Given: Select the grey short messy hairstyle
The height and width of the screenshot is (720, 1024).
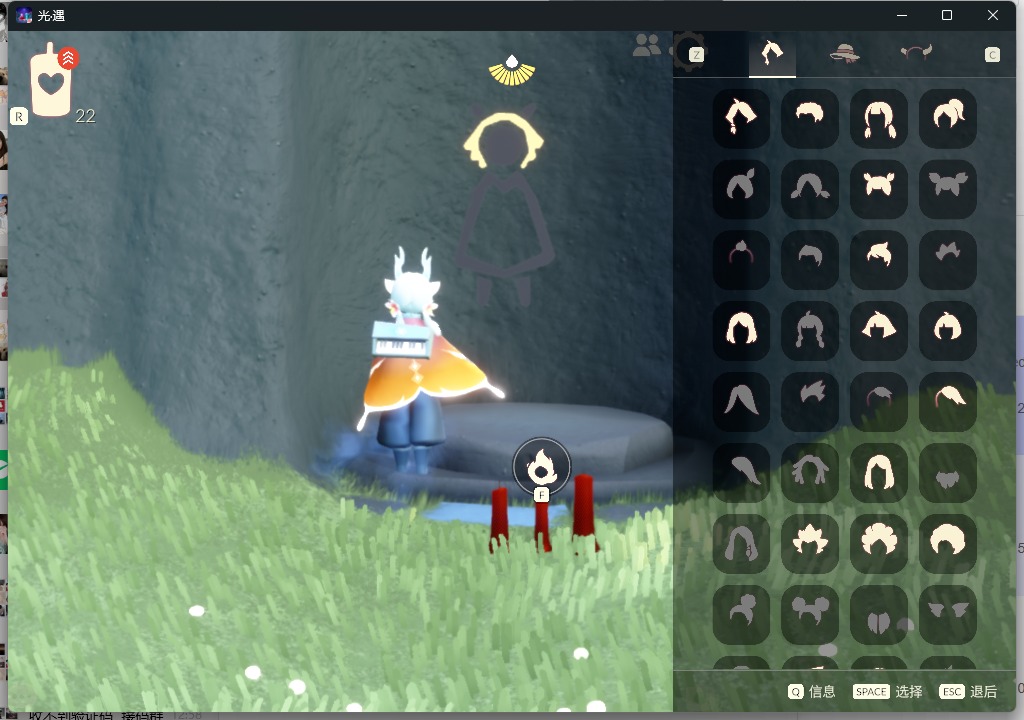Looking at the screenshot, I should pyautogui.click(x=810, y=260).
